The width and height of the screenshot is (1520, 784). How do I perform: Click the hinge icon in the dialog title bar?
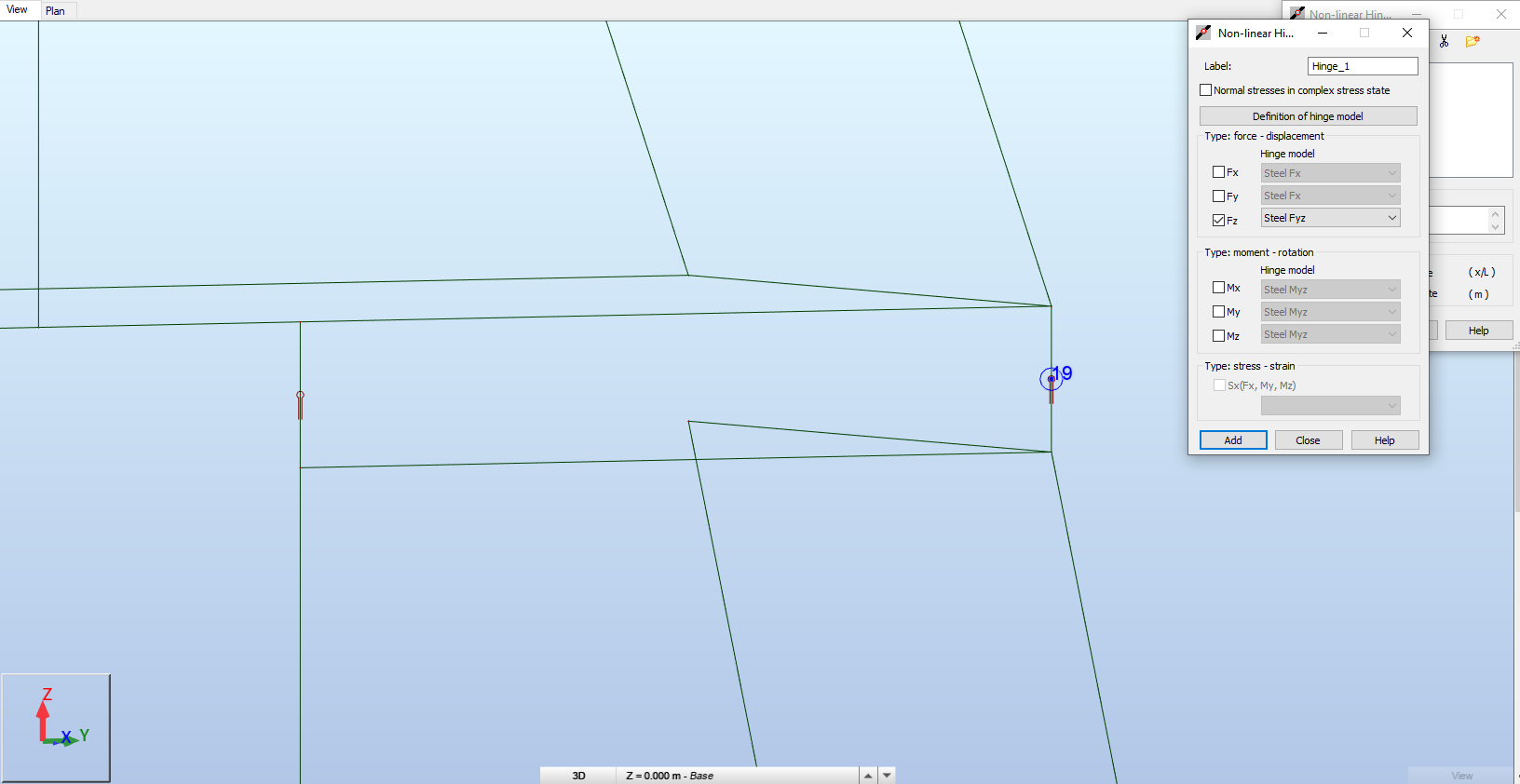[x=1203, y=33]
